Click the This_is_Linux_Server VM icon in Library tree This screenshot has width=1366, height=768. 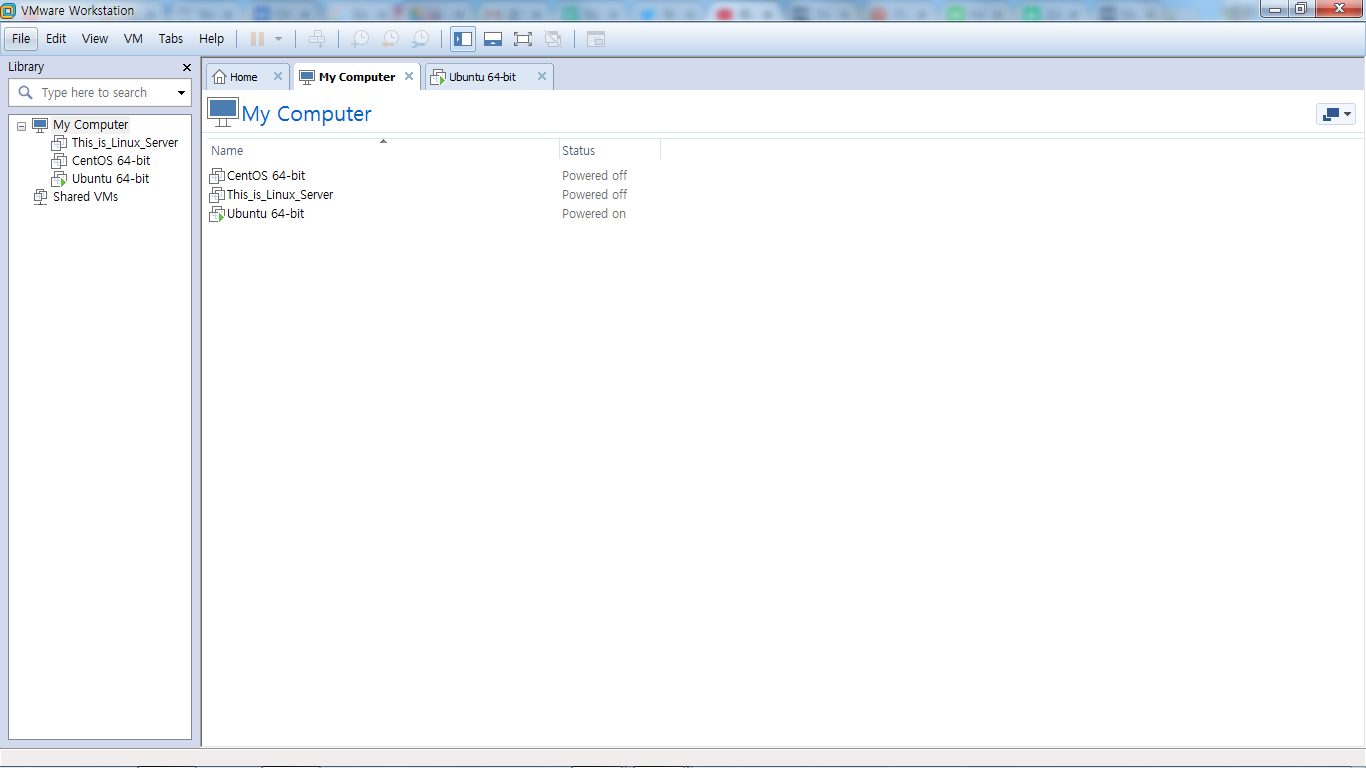(x=59, y=143)
